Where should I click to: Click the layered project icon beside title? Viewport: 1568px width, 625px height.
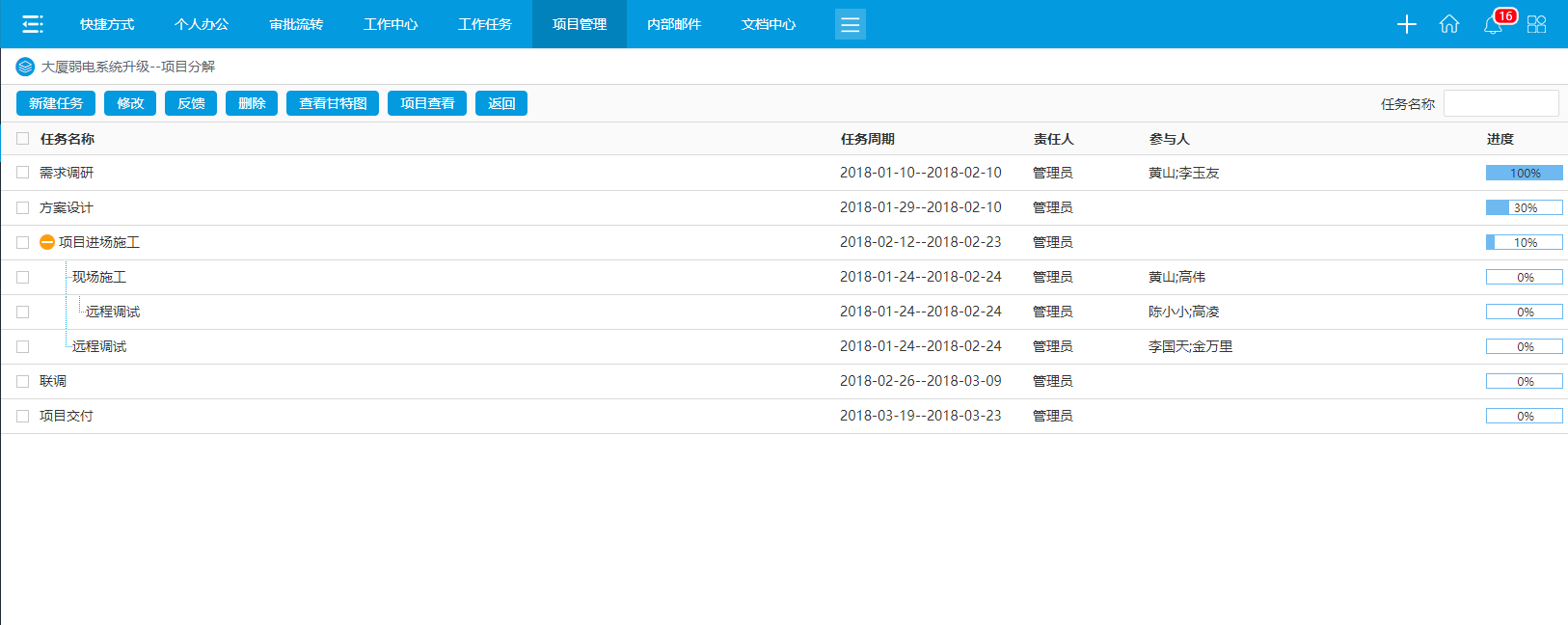(x=25, y=67)
